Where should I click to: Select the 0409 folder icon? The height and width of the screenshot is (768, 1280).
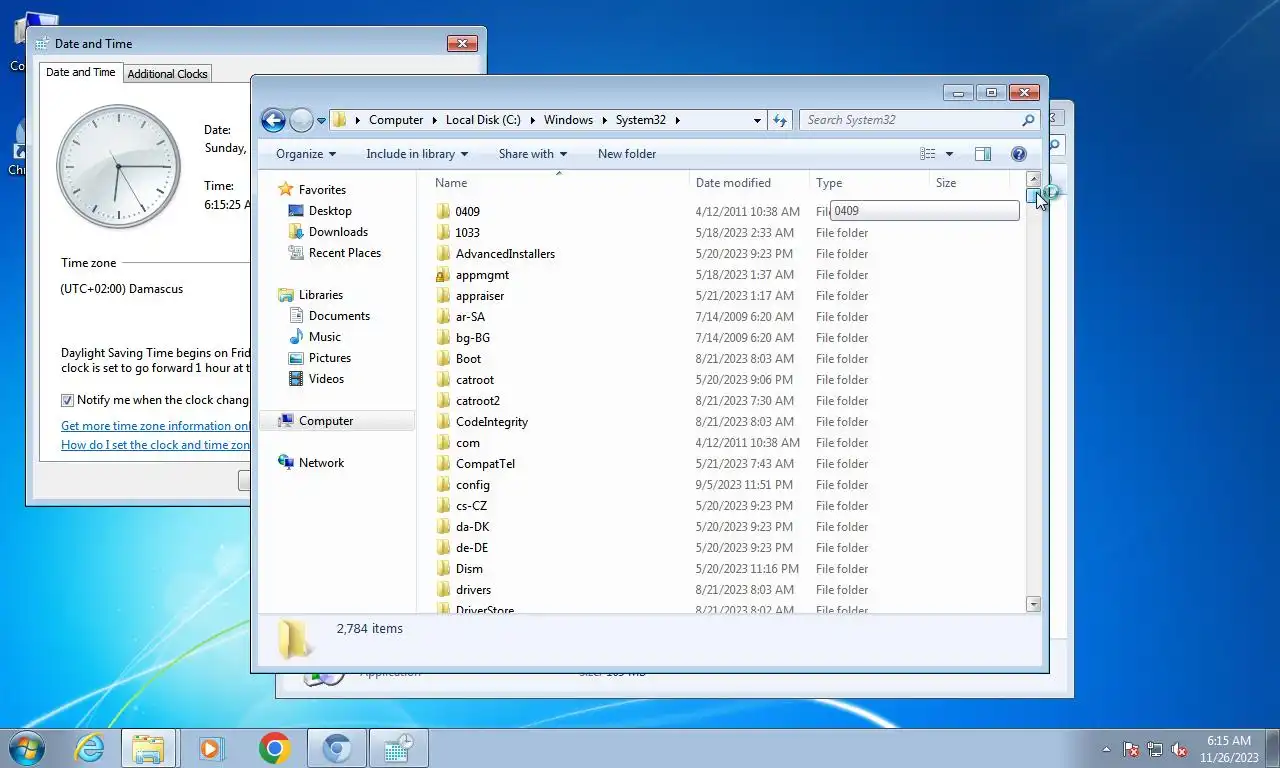tap(444, 212)
